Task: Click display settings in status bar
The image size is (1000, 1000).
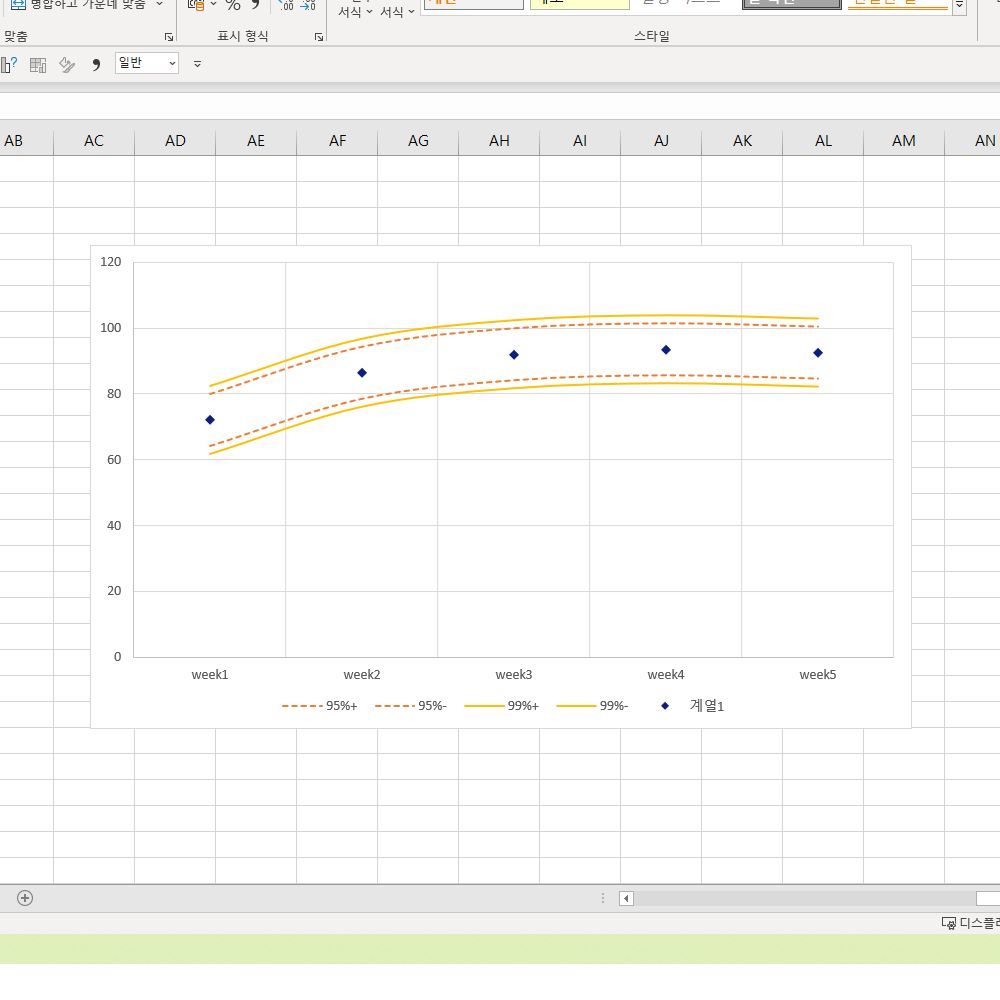Action: (x=970, y=923)
